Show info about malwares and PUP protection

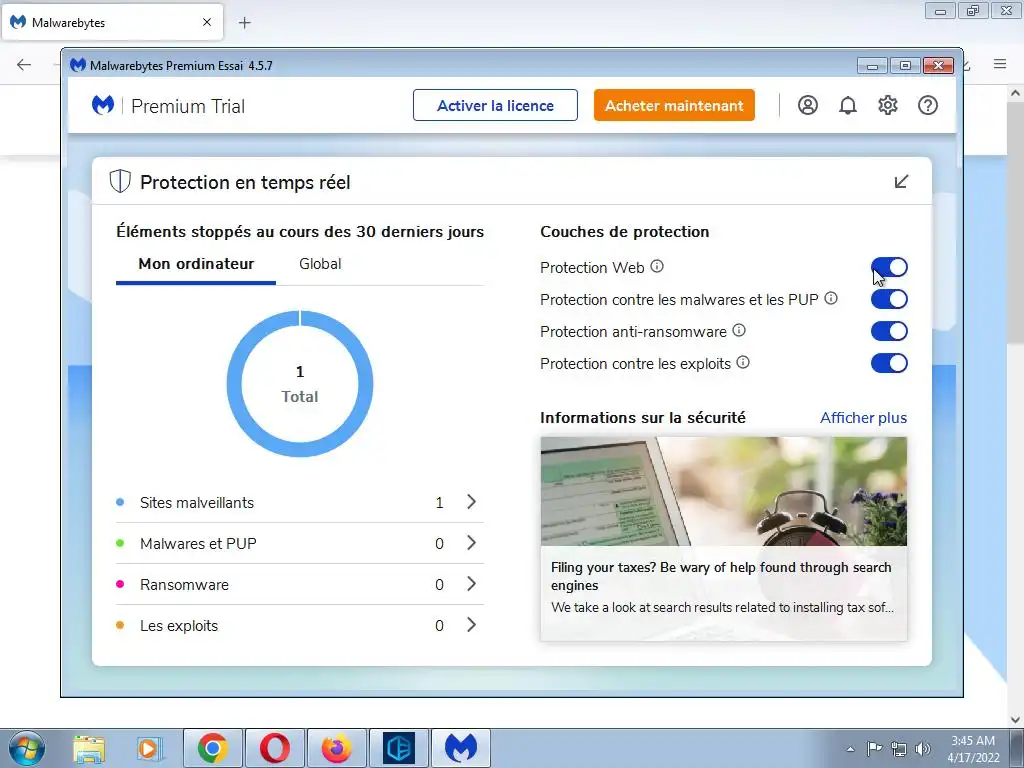[x=831, y=298]
